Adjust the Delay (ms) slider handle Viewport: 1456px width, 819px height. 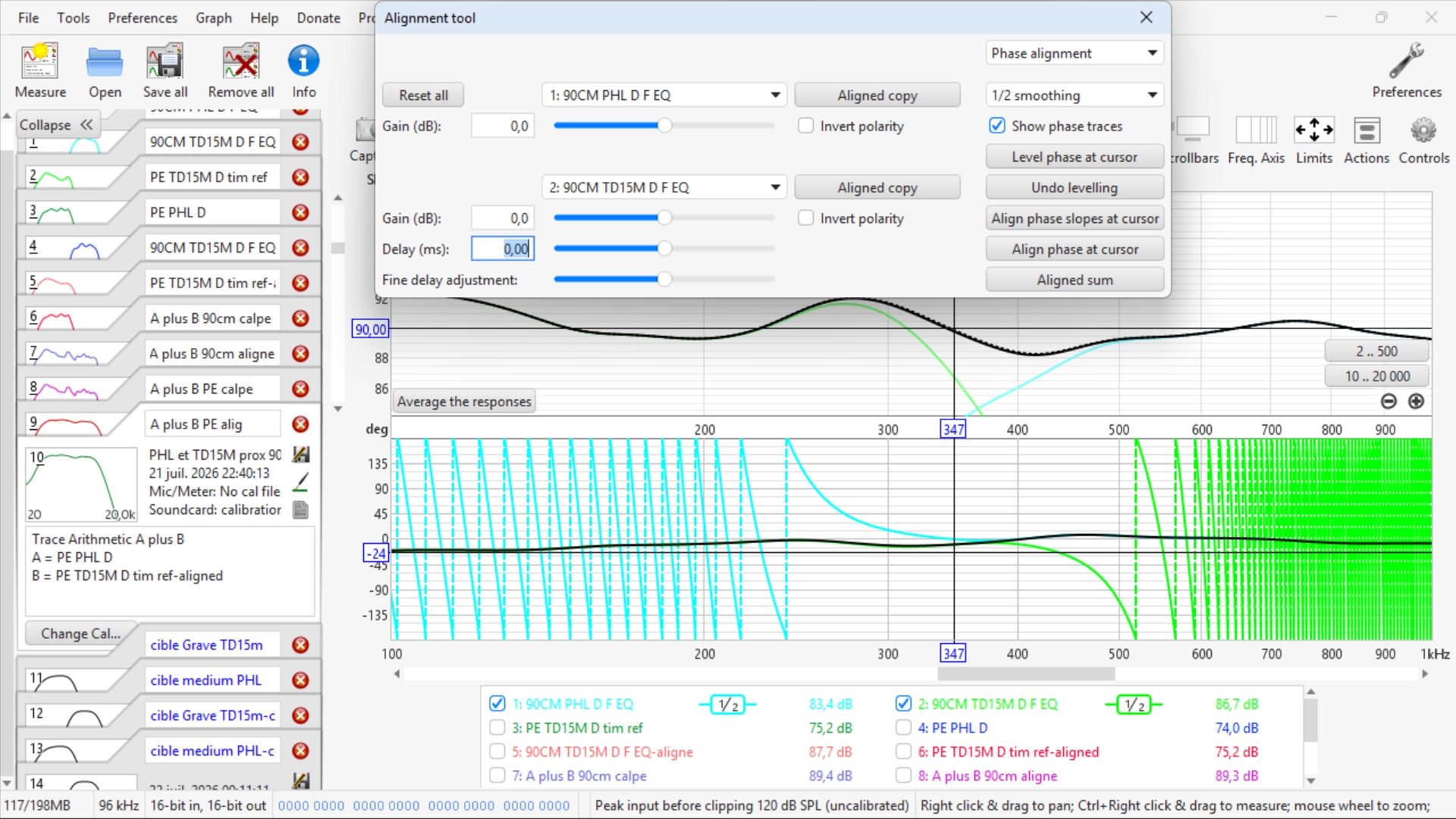tap(664, 248)
